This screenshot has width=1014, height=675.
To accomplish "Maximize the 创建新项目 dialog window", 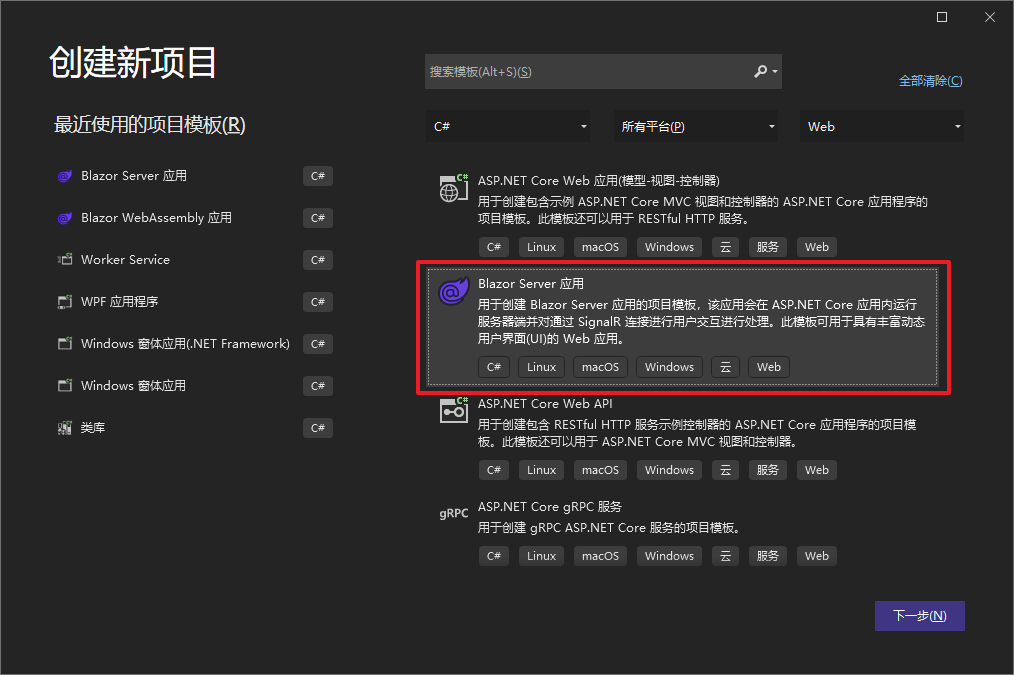I will coord(942,17).
